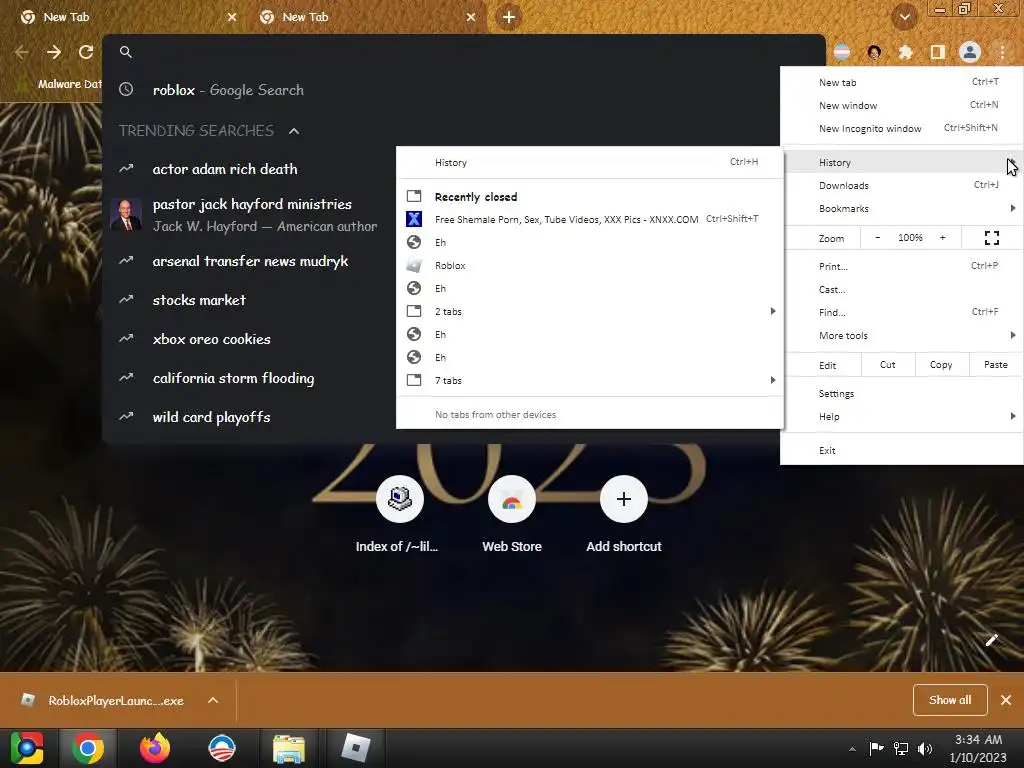
Task: Close the first New Tab
Action: [232, 17]
